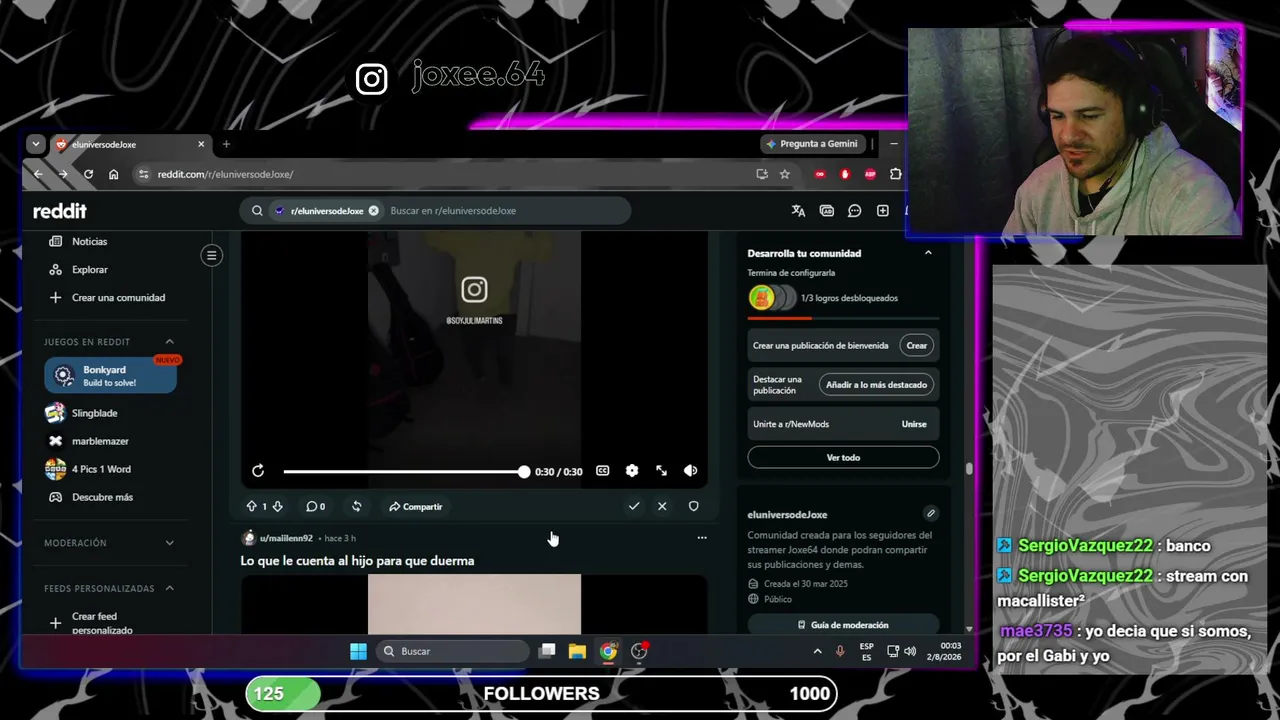The image size is (1280, 720).
Task: Click the ABP extension icon
Action: (x=870, y=174)
